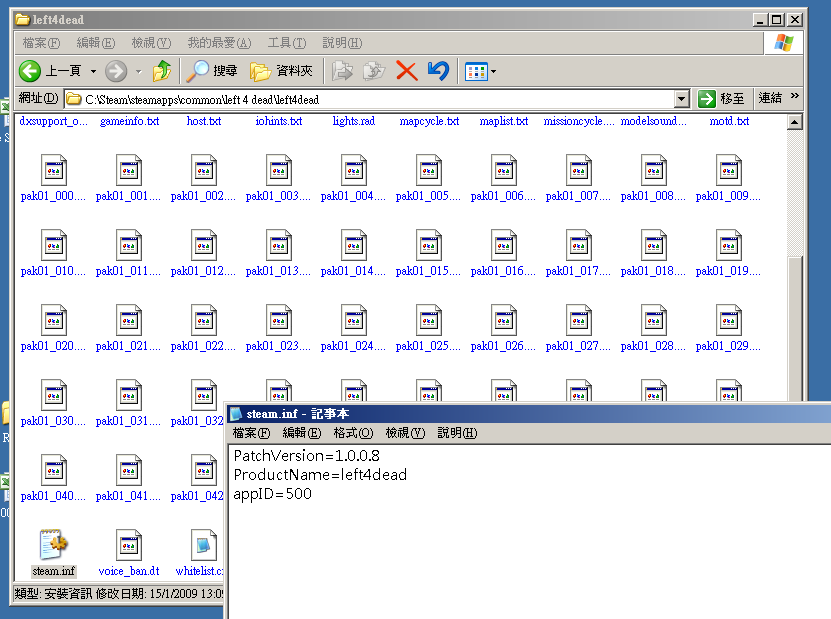
Task: Open the Search pane
Action: coord(213,71)
